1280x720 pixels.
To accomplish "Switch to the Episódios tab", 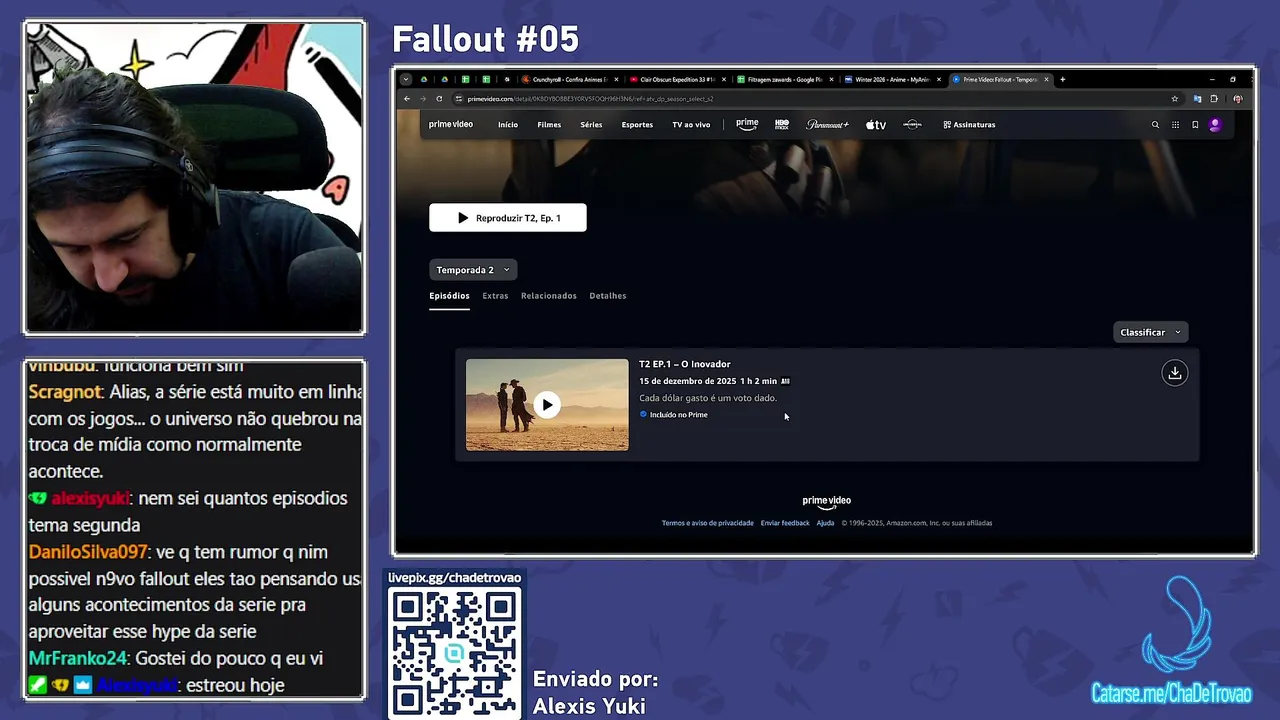I will click(449, 296).
